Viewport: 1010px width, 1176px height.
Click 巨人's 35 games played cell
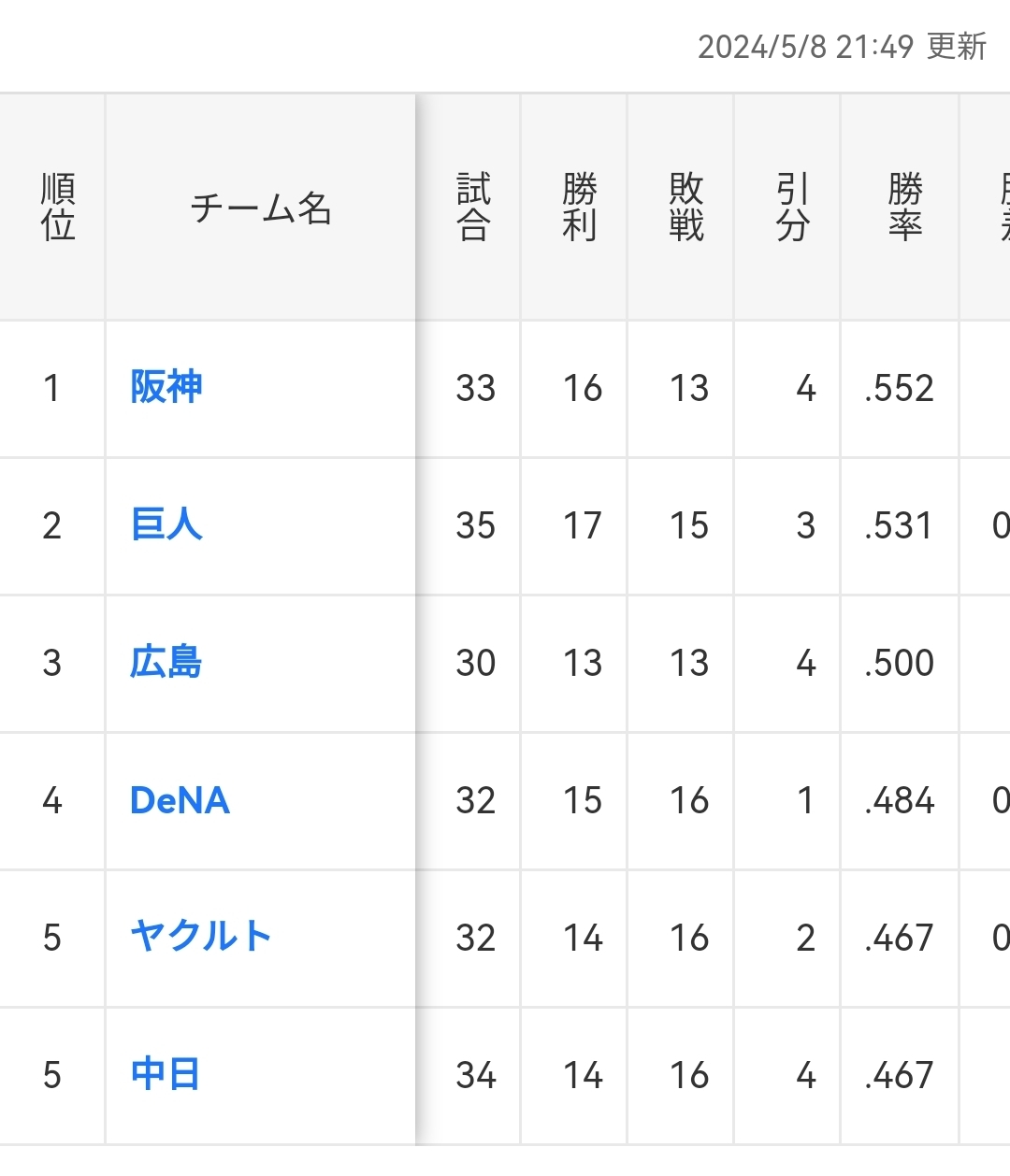(x=475, y=525)
